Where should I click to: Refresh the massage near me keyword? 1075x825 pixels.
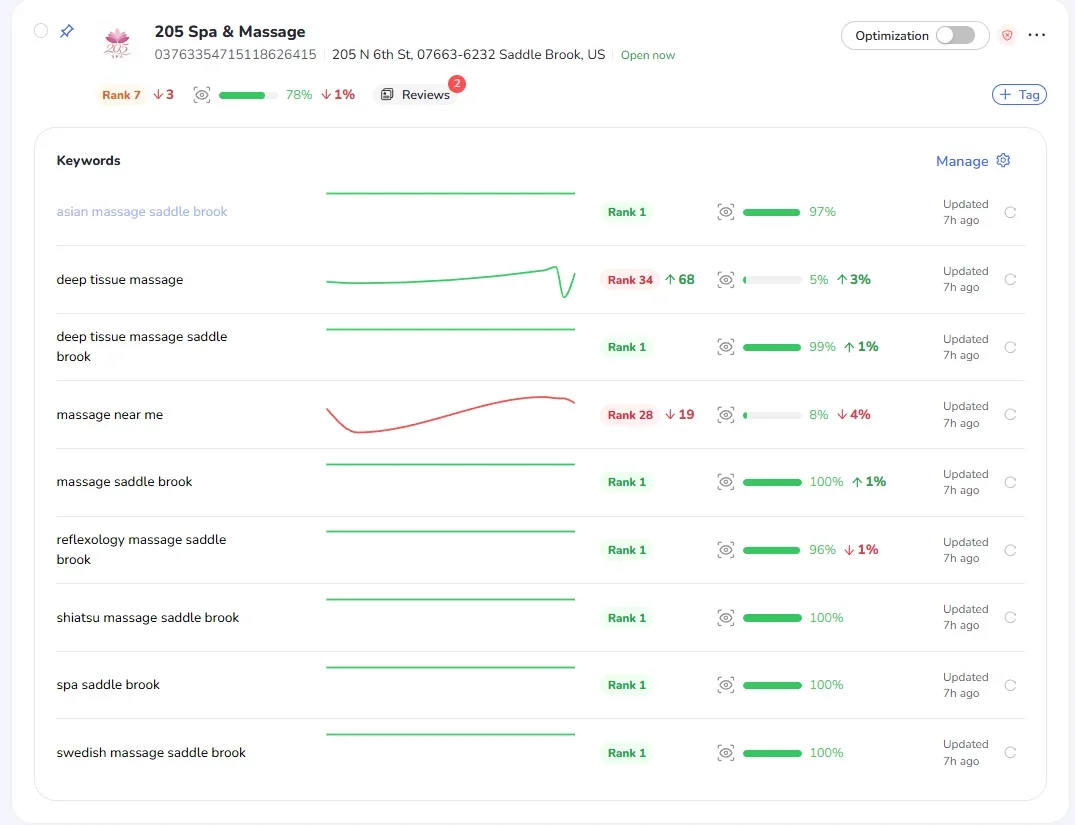pos(1010,414)
